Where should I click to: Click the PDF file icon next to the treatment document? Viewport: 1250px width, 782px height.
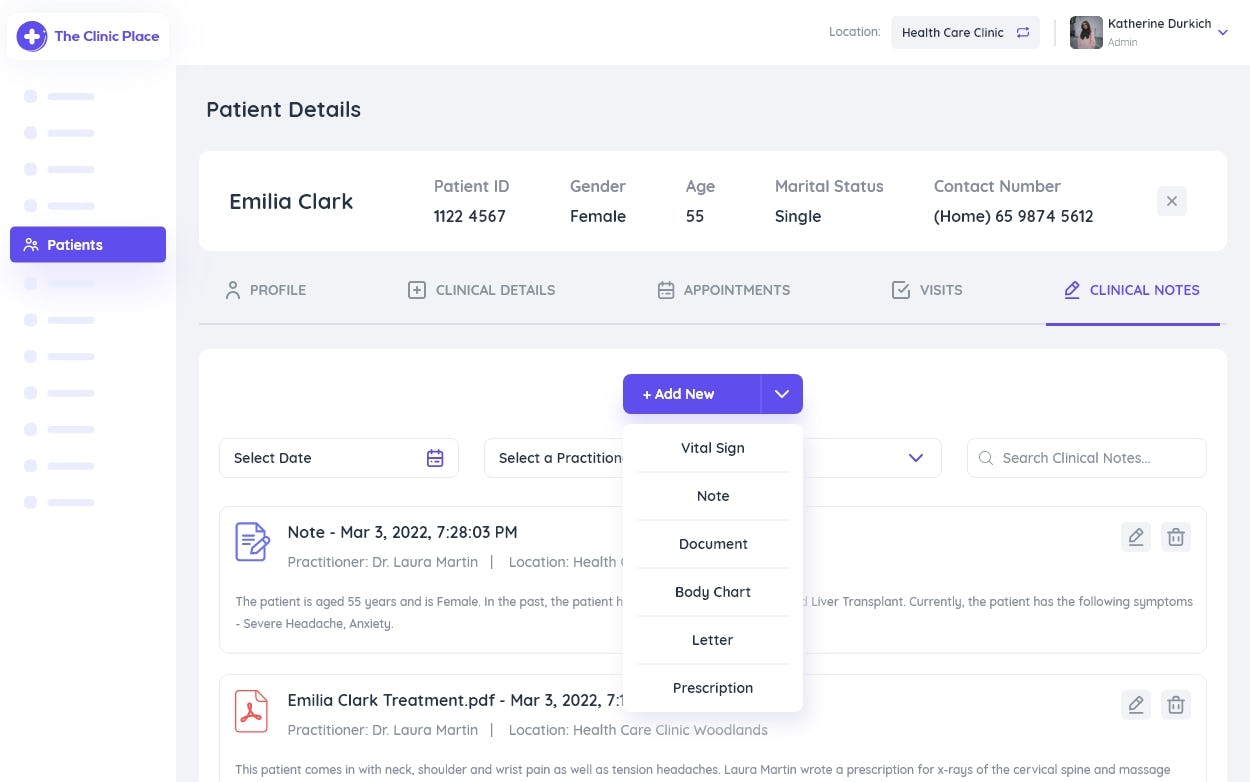[251, 710]
